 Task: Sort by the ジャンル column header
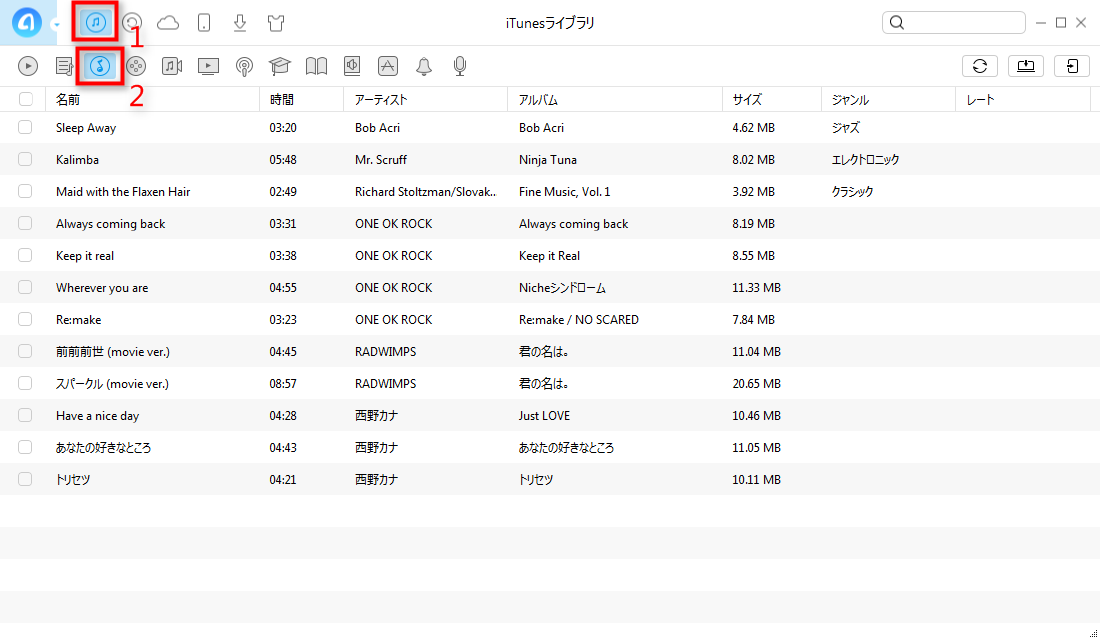pyautogui.click(x=888, y=100)
